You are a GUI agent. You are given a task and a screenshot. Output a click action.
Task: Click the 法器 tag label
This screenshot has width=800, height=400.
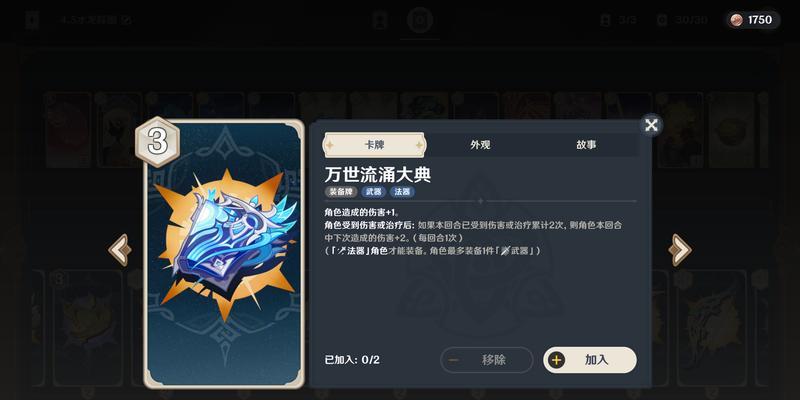[402, 192]
